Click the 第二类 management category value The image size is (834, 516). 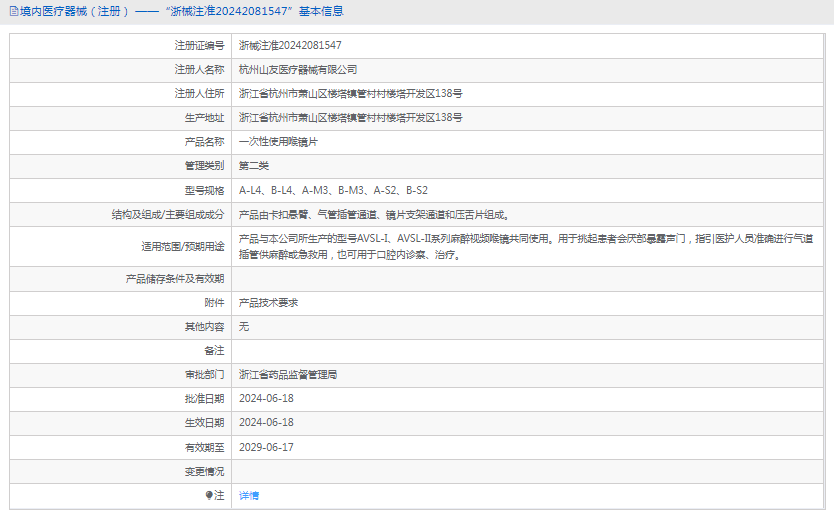(x=254, y=166)
